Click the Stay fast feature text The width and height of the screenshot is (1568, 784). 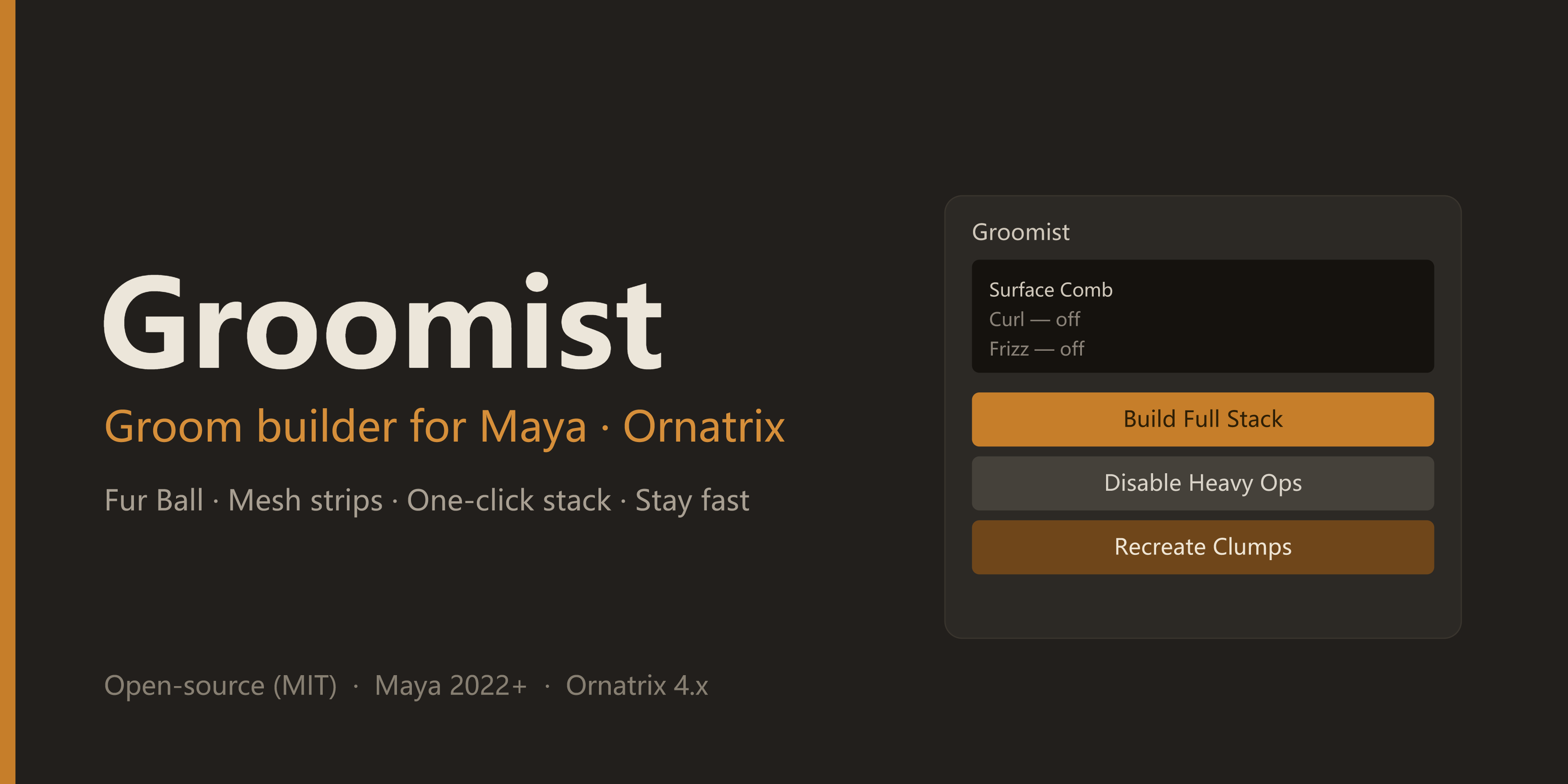click(692, 501)
